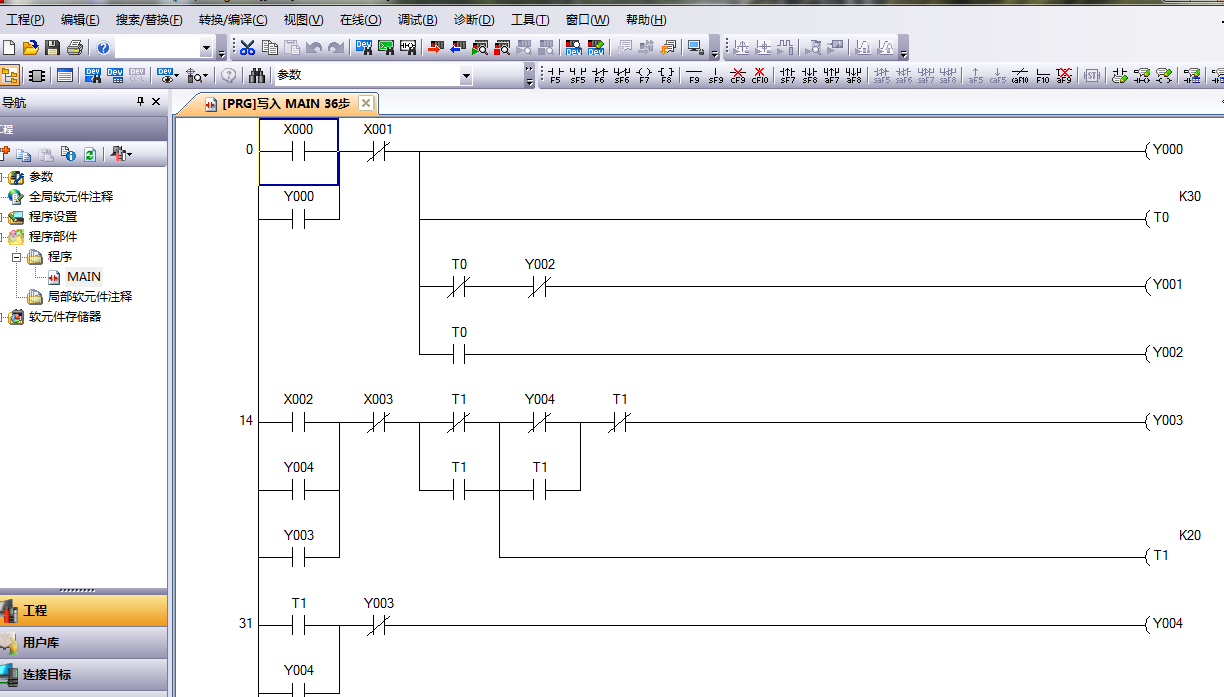Insert coil with F7 tool
The width and height of the screenshot is (1224, 697).
coord(644,75)
